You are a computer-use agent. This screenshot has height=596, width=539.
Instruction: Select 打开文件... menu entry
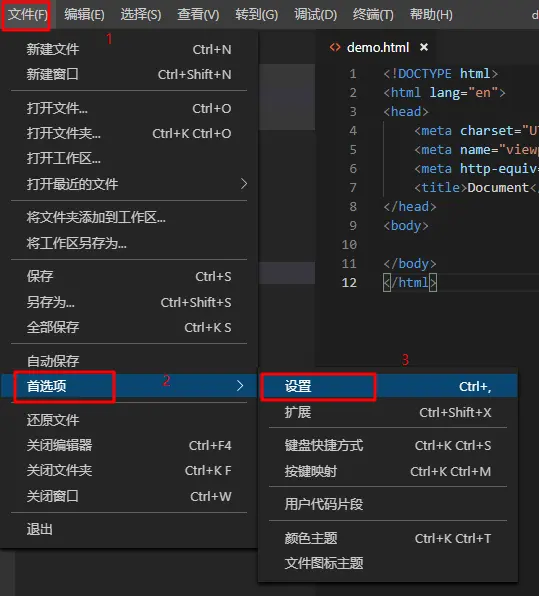(x=129, y=109)
